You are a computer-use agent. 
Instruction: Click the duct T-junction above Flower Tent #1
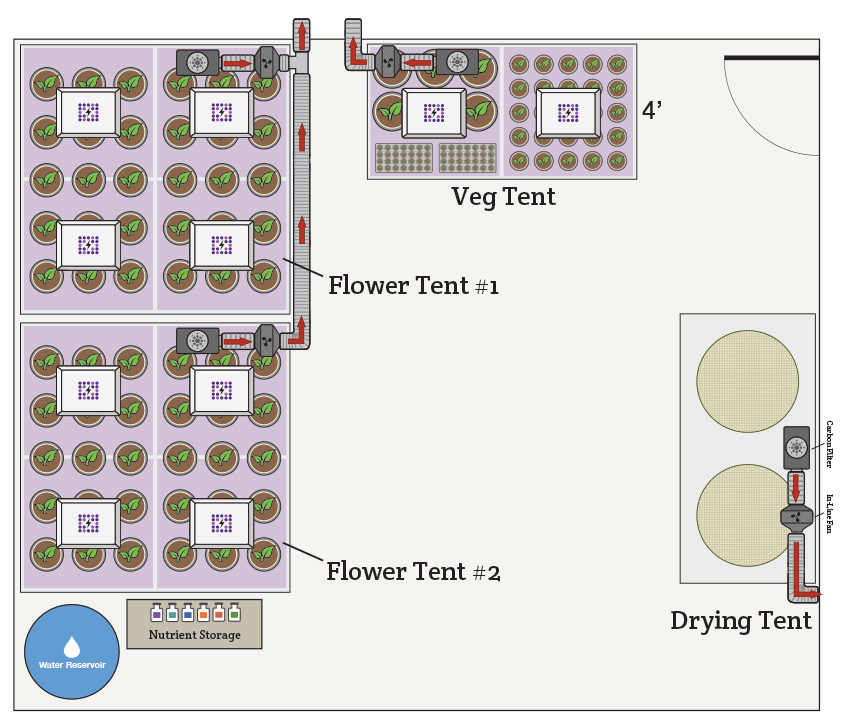coord(299,63)
